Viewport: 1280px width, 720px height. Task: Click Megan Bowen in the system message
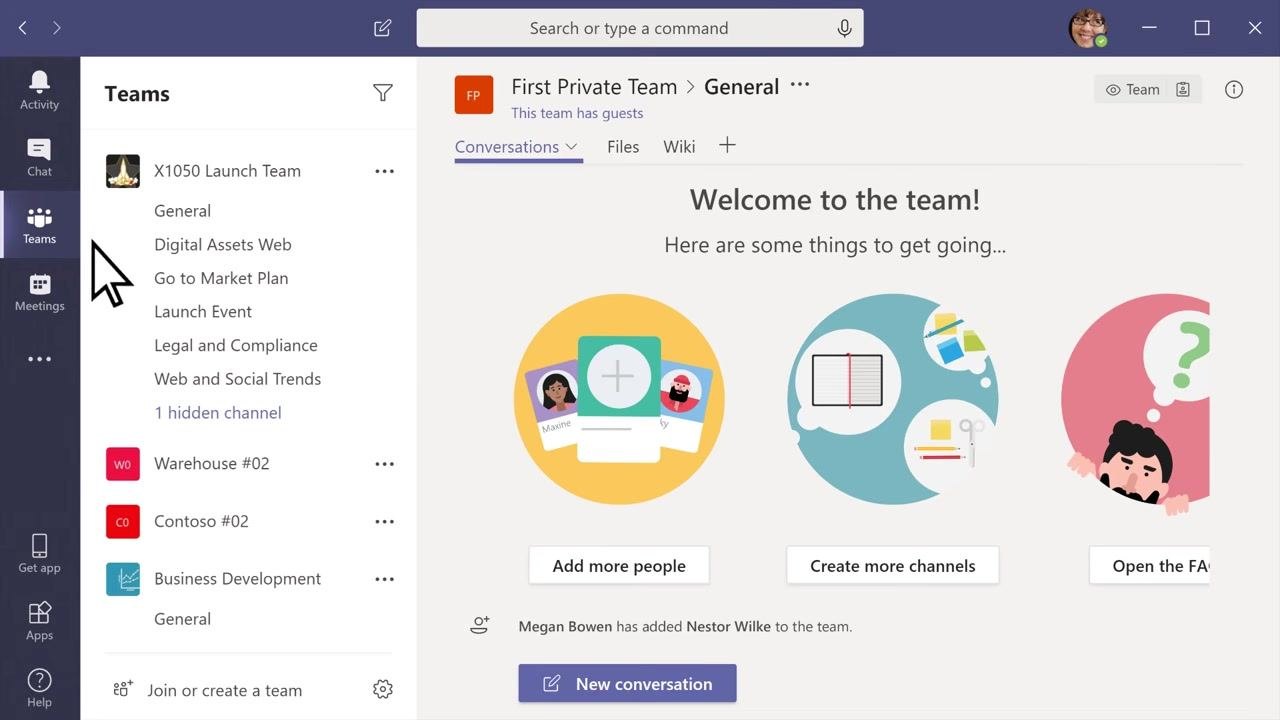(565, 627)
